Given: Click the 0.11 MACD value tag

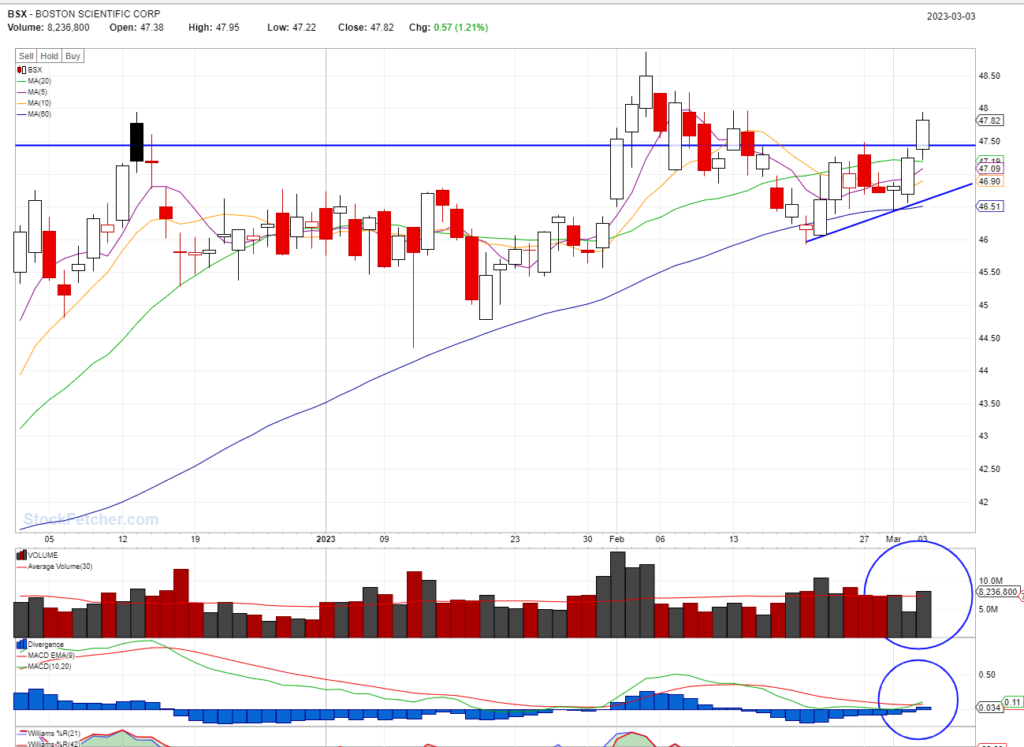Looking at the screenshot, I should [x=1012, y=703].
